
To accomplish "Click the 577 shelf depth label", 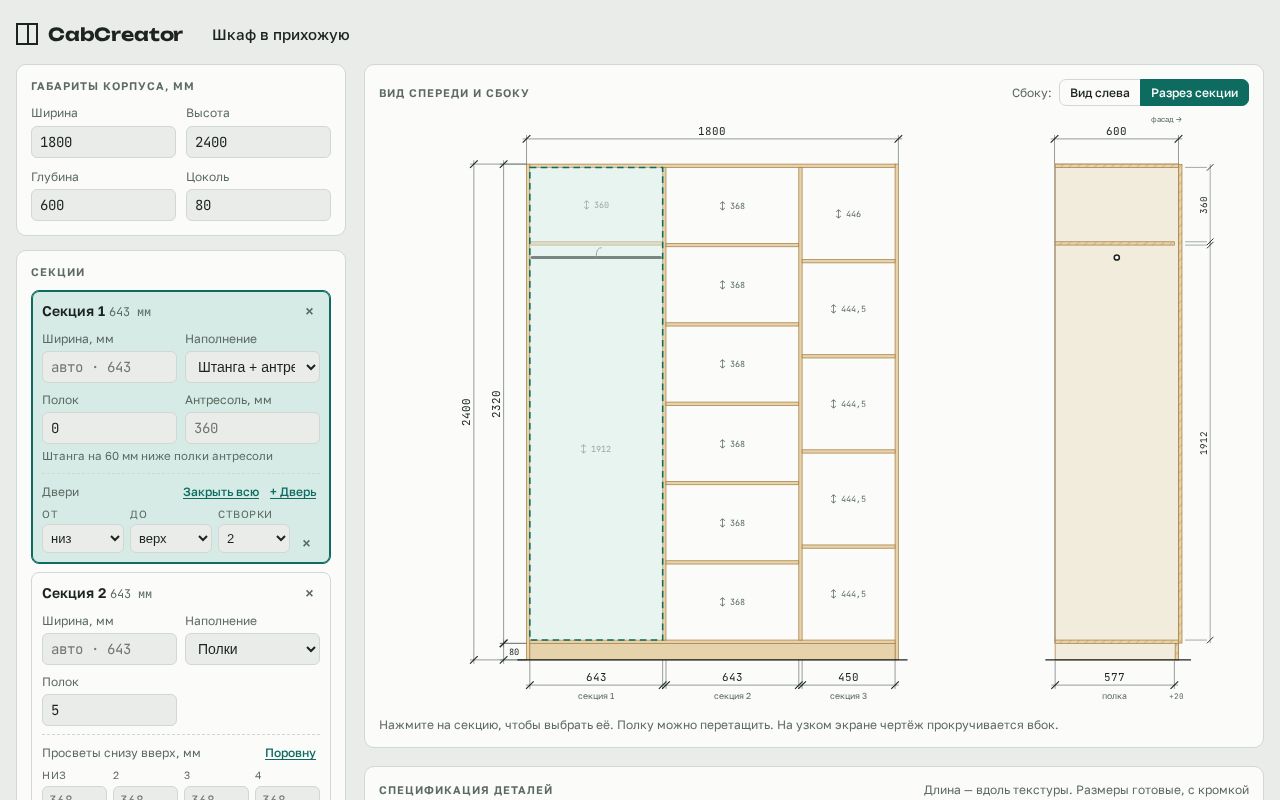I will pyautogui.click(x=1114, y=677).
